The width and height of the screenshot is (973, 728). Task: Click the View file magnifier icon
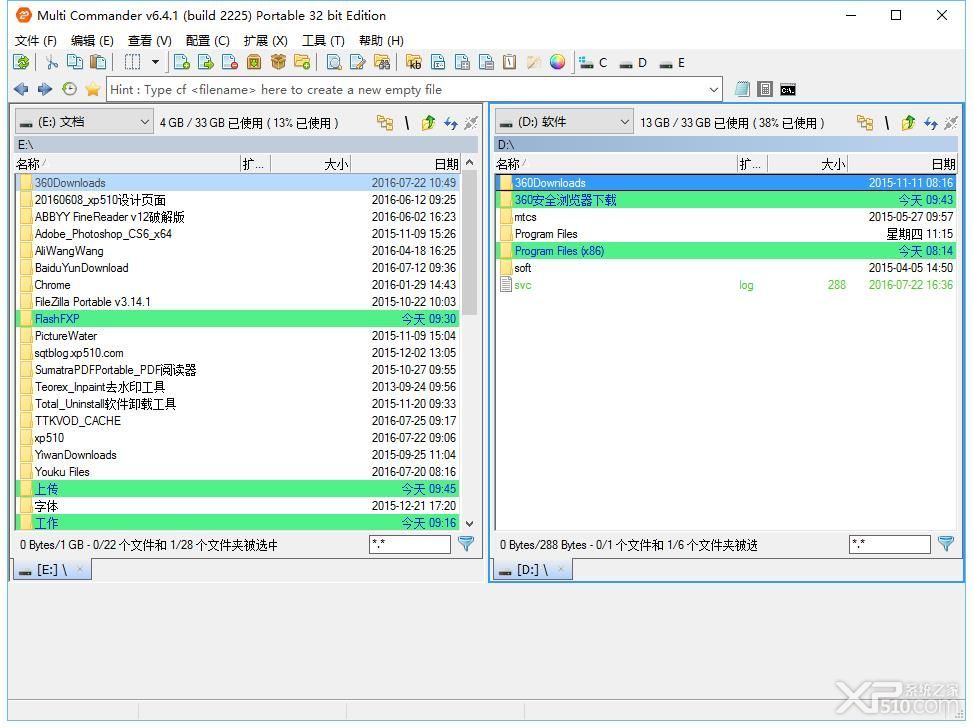(334, 62)
